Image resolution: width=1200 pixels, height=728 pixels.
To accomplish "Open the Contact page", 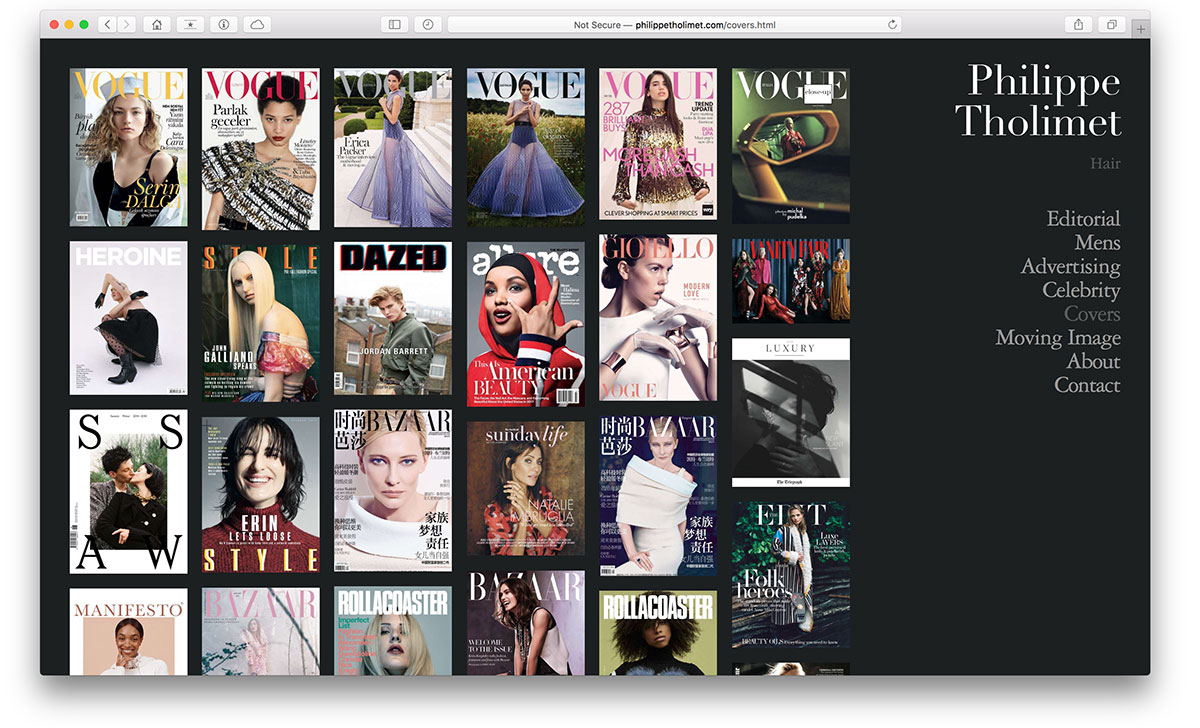I will (x=1087, y=386).
